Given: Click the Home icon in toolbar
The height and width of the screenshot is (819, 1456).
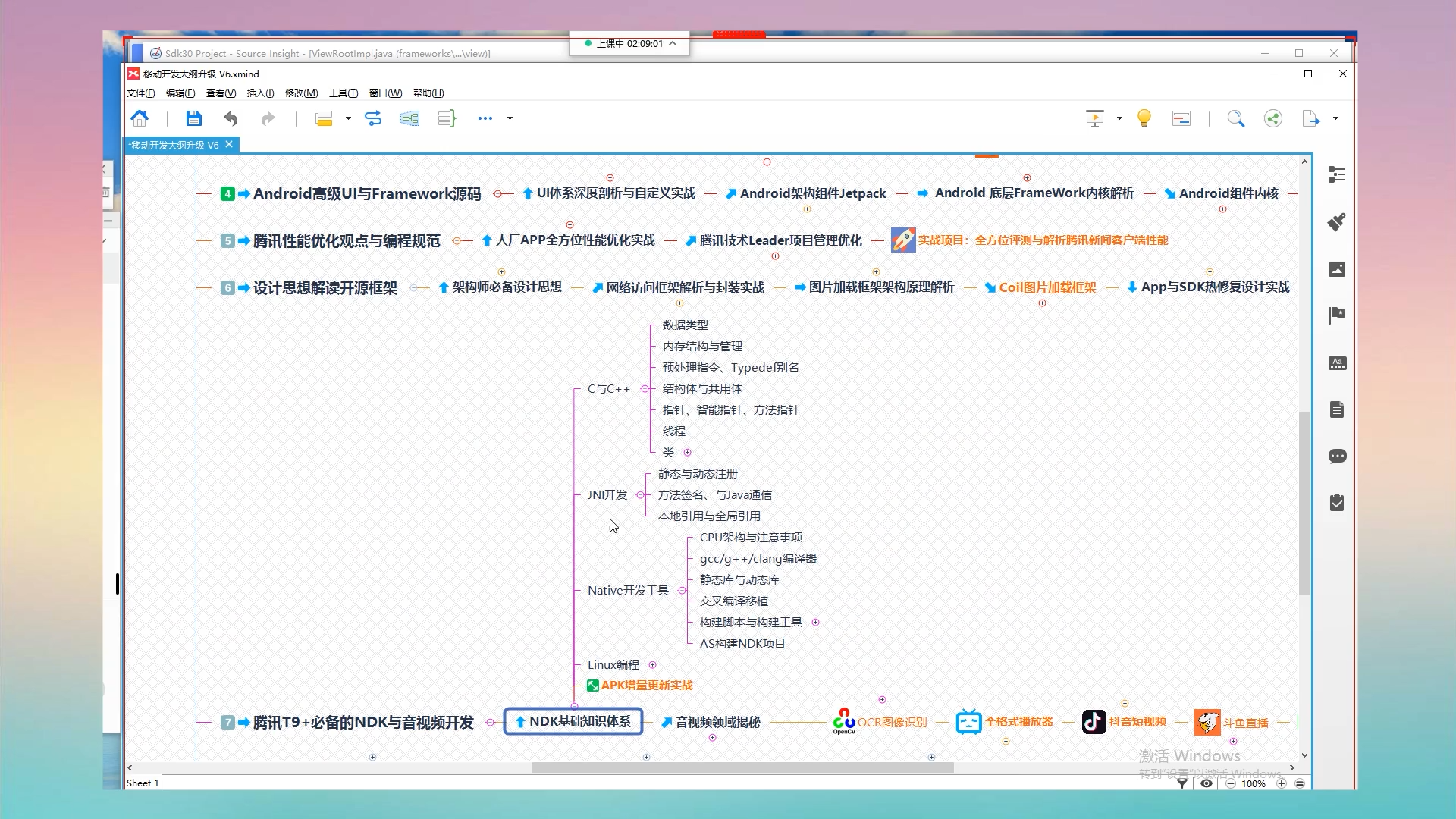Looking at the screenshot, I should click(x=140, y=118).
